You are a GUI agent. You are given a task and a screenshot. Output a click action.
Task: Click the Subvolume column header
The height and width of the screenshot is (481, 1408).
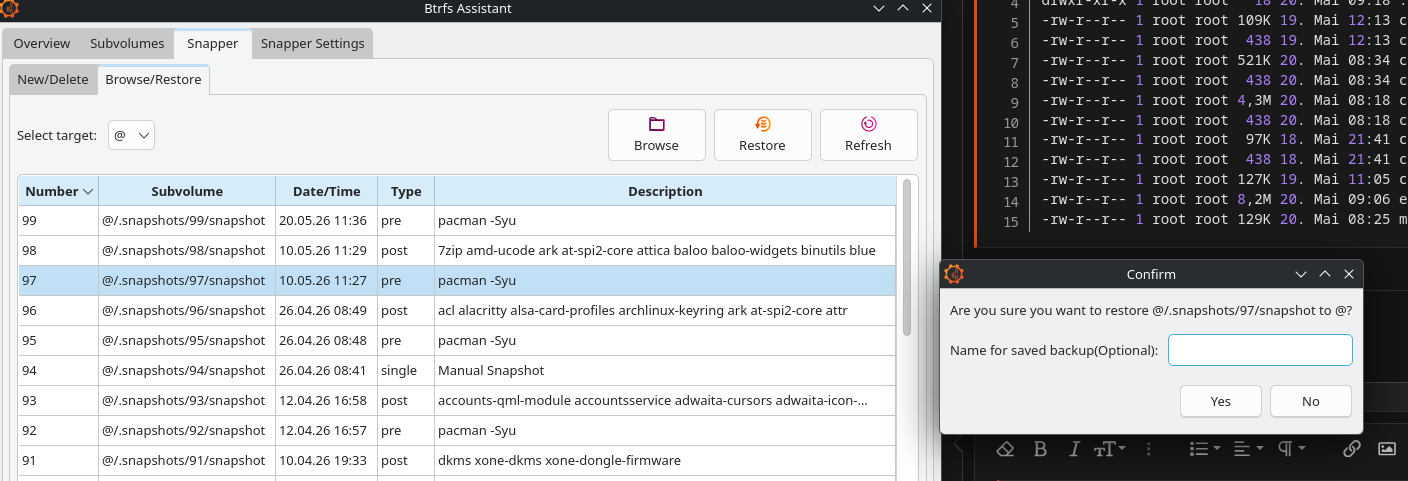point(187,191)
